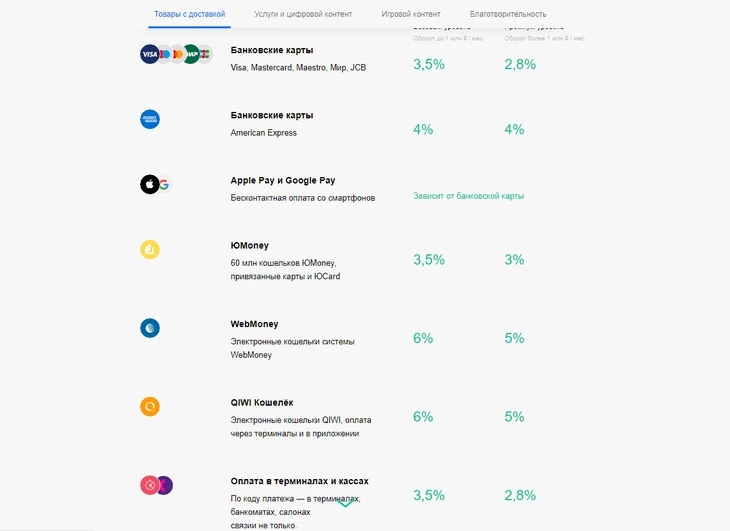Click the orange QIWI Кошелёк icon

pyautogui.click(x=150, y=406)
